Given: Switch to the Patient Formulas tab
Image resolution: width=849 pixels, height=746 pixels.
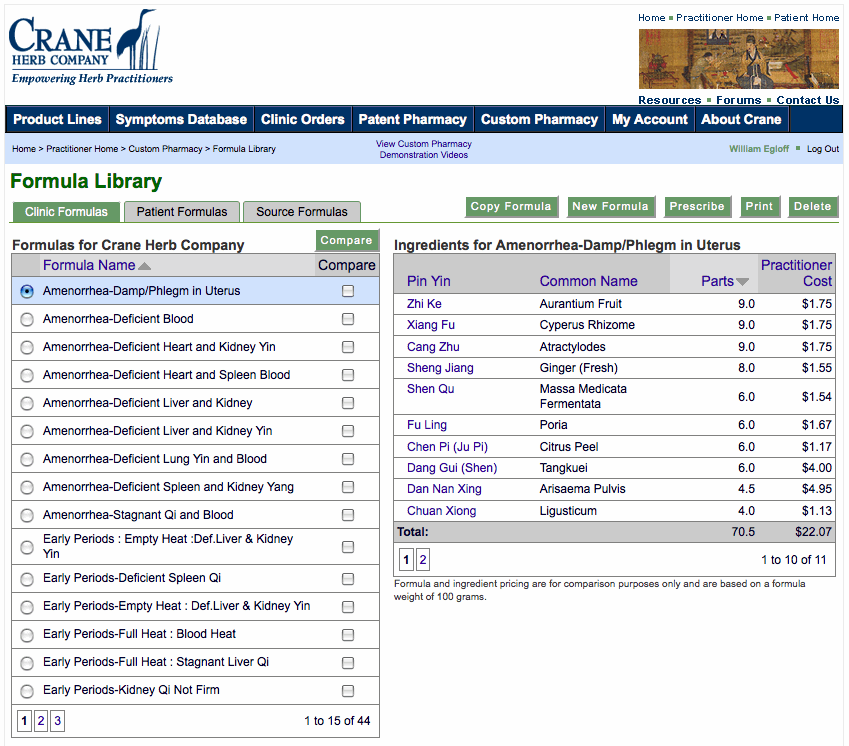Looking at the screenshot, I should click(x=182, y=212).
